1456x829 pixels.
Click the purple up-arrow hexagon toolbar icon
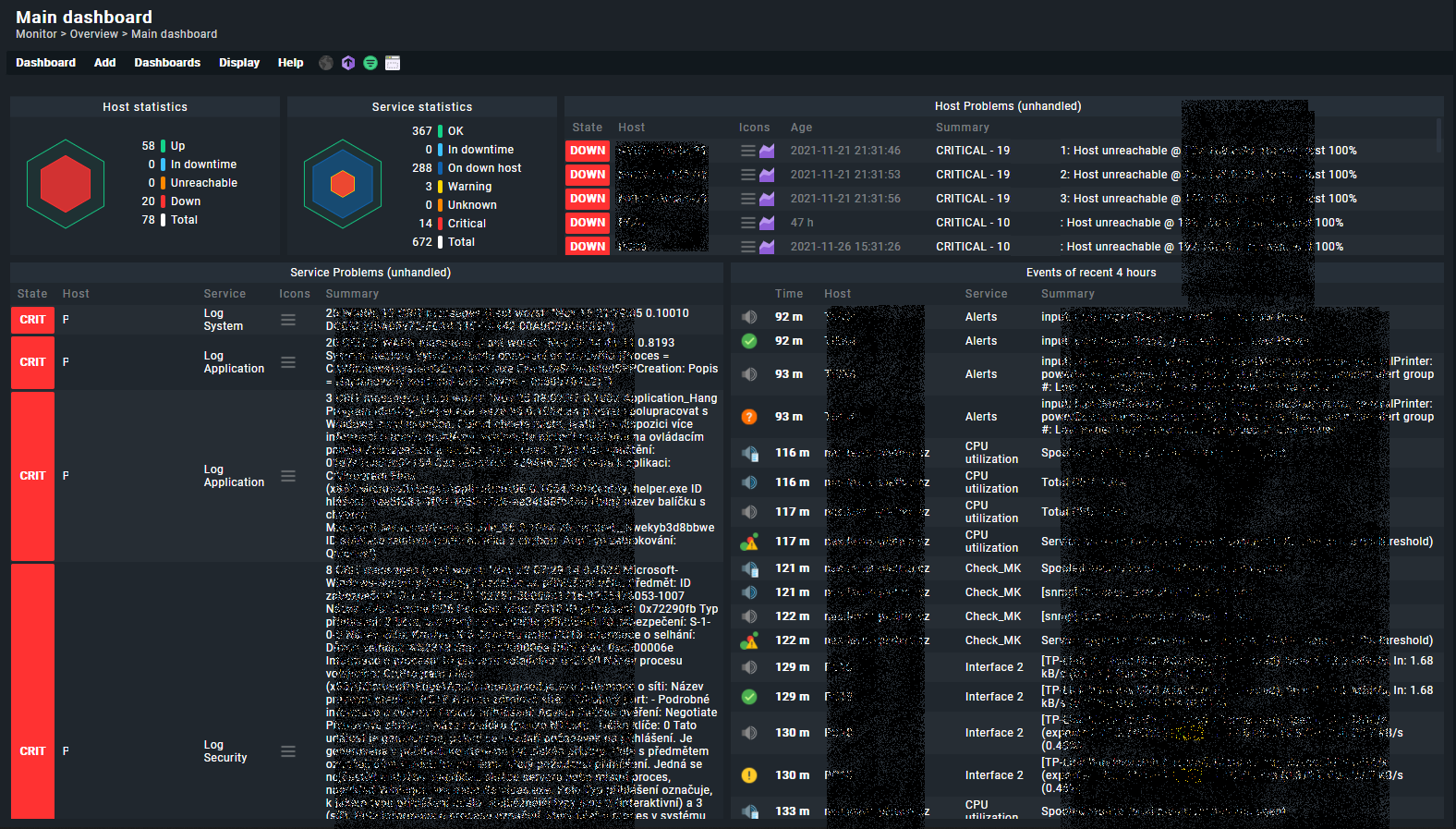348,63
